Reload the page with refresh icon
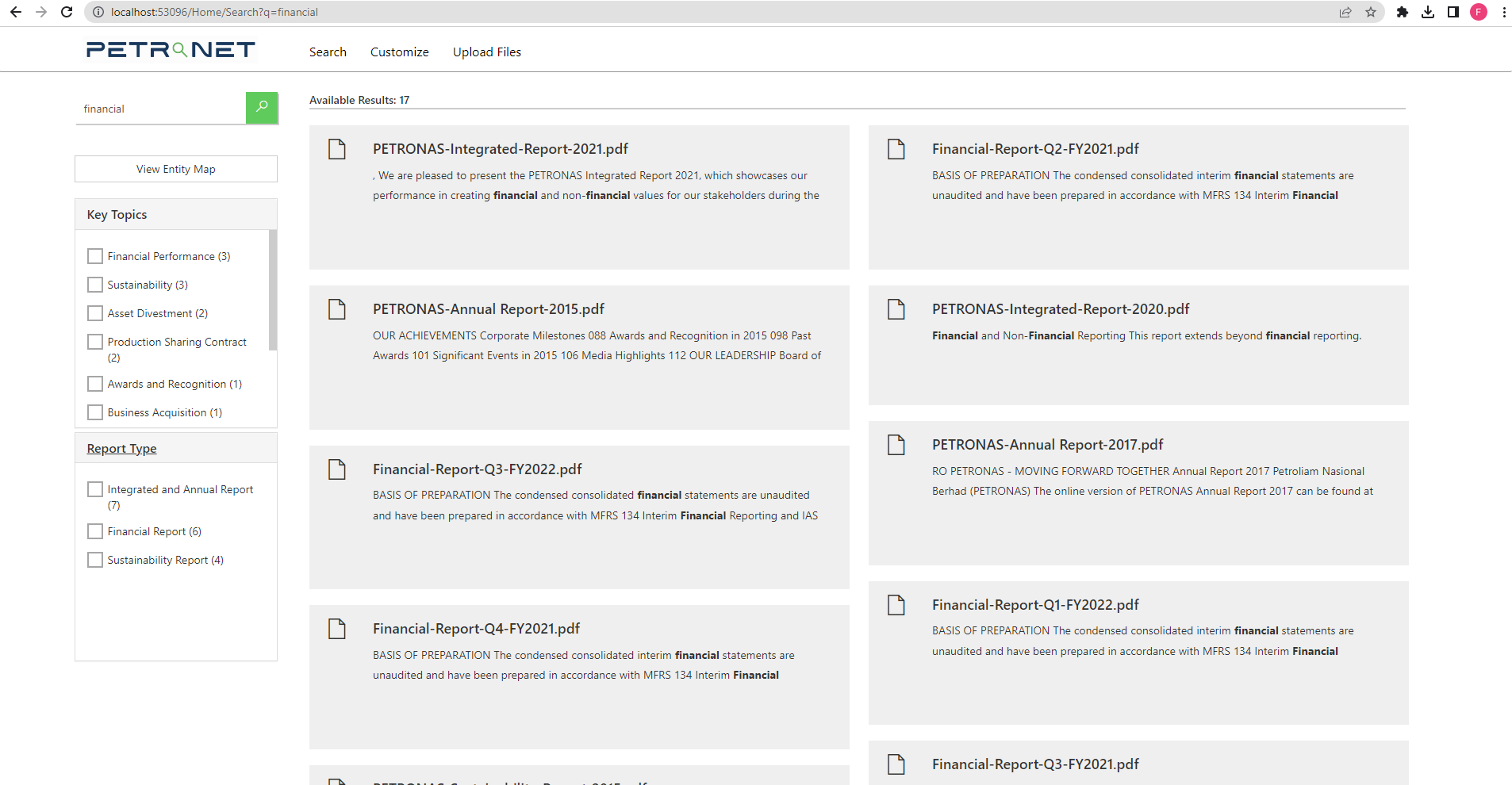 (67, 12)
